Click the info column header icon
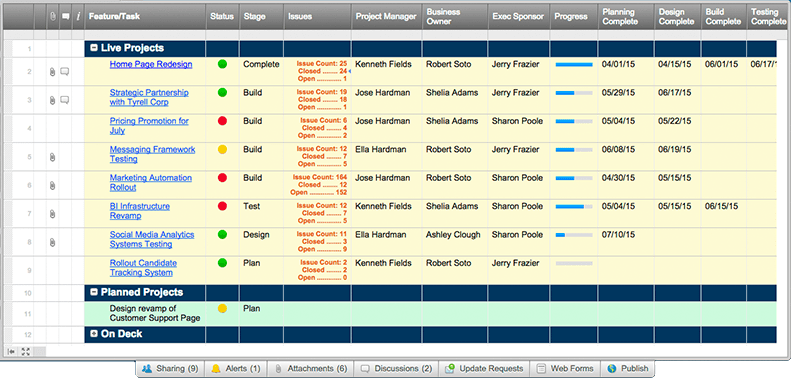Image resolution: width=791 pixels, height=378 pixels. coord(78,17)
